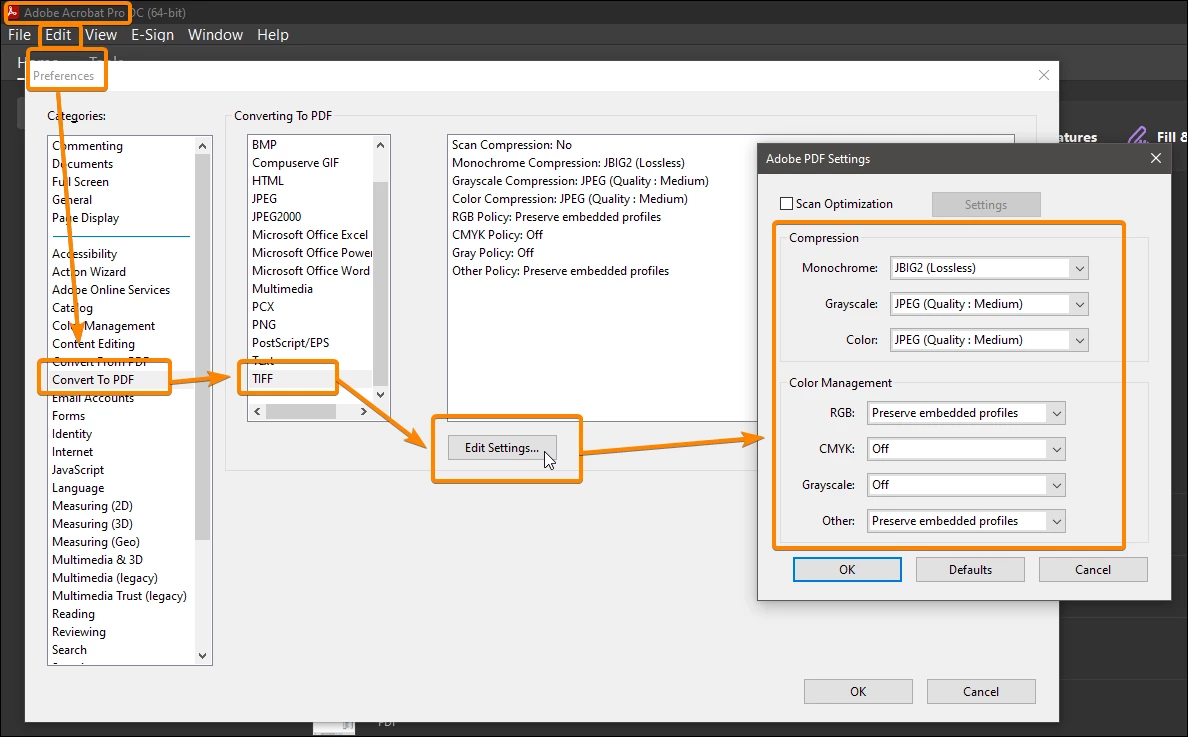
Task: Select the Reviewing category
Action: click(x=79, y=632)
